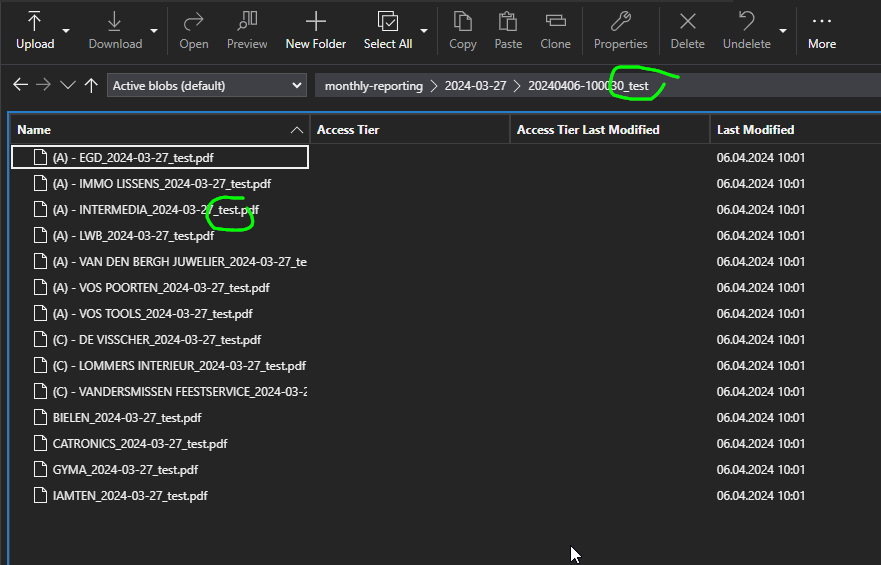Select (A) - VOS POORTEN_2024-03-27_test.pdf

[161, 288]
